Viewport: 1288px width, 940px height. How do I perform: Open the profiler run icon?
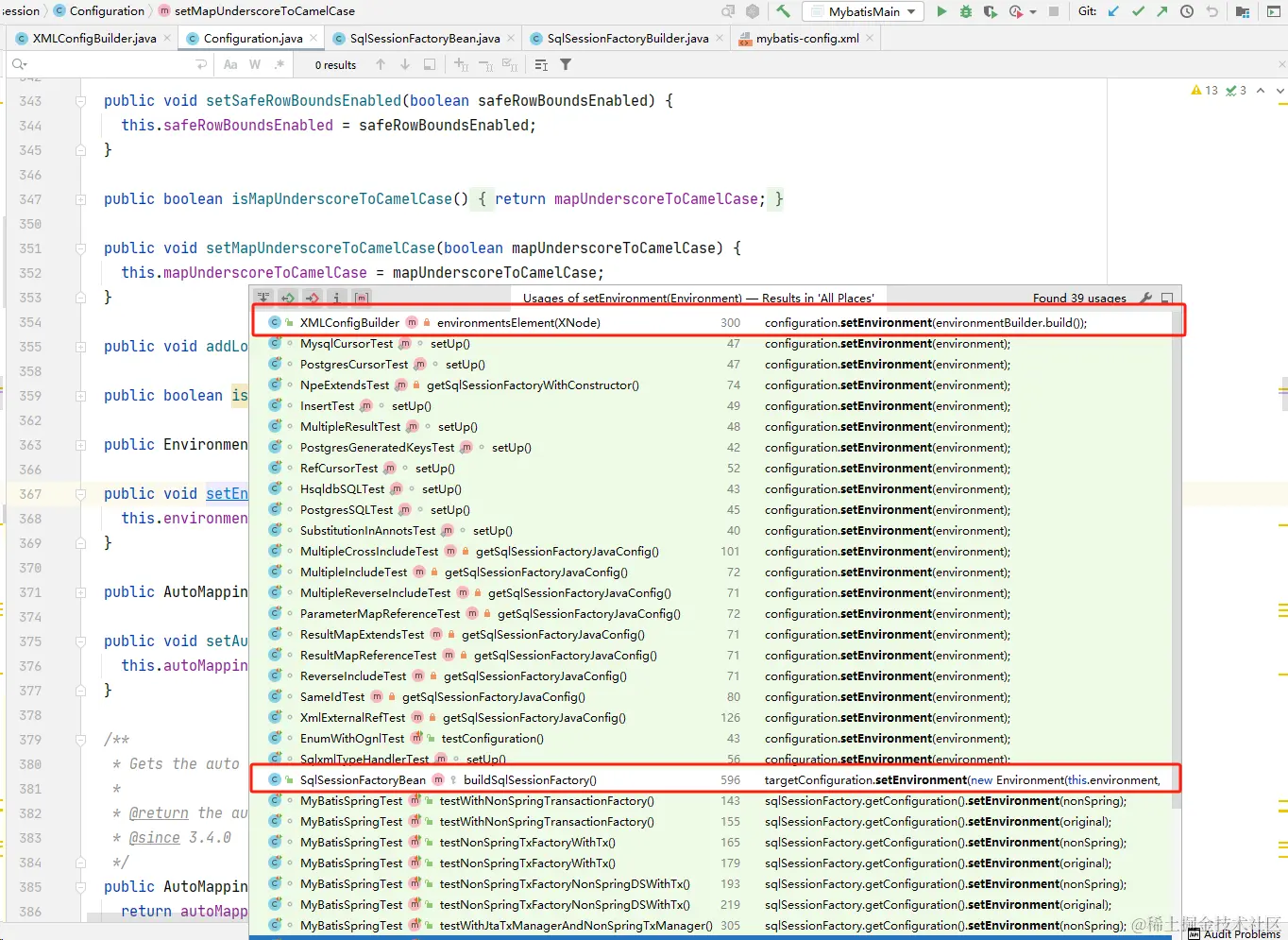click(x=1015, y=11)
